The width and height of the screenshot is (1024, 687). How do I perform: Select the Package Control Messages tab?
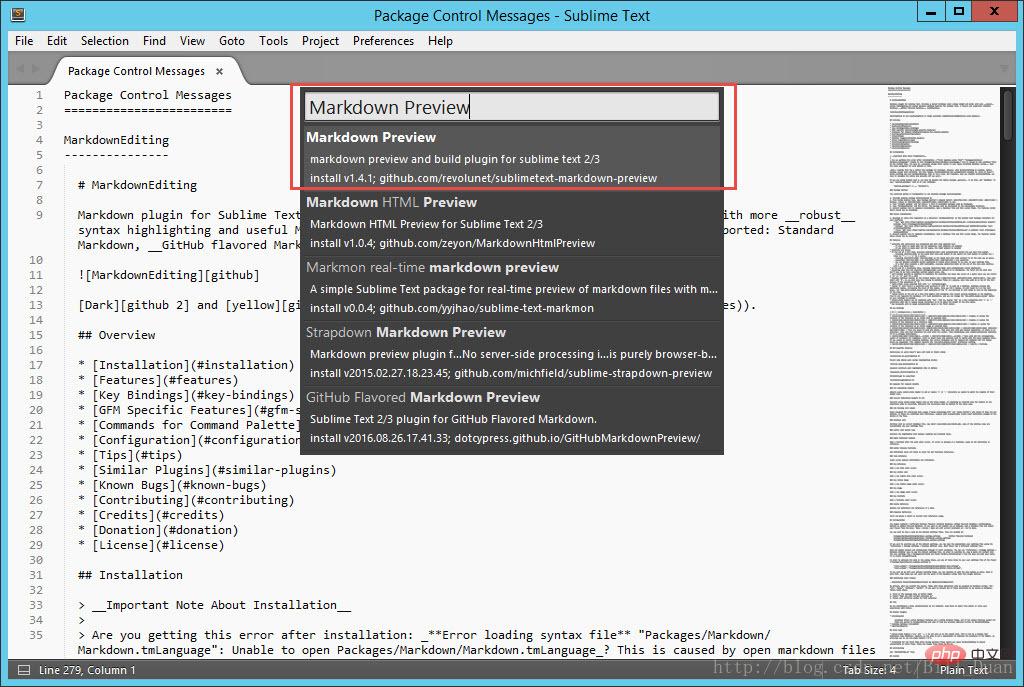pyautogui.click(x=136, y=71)
